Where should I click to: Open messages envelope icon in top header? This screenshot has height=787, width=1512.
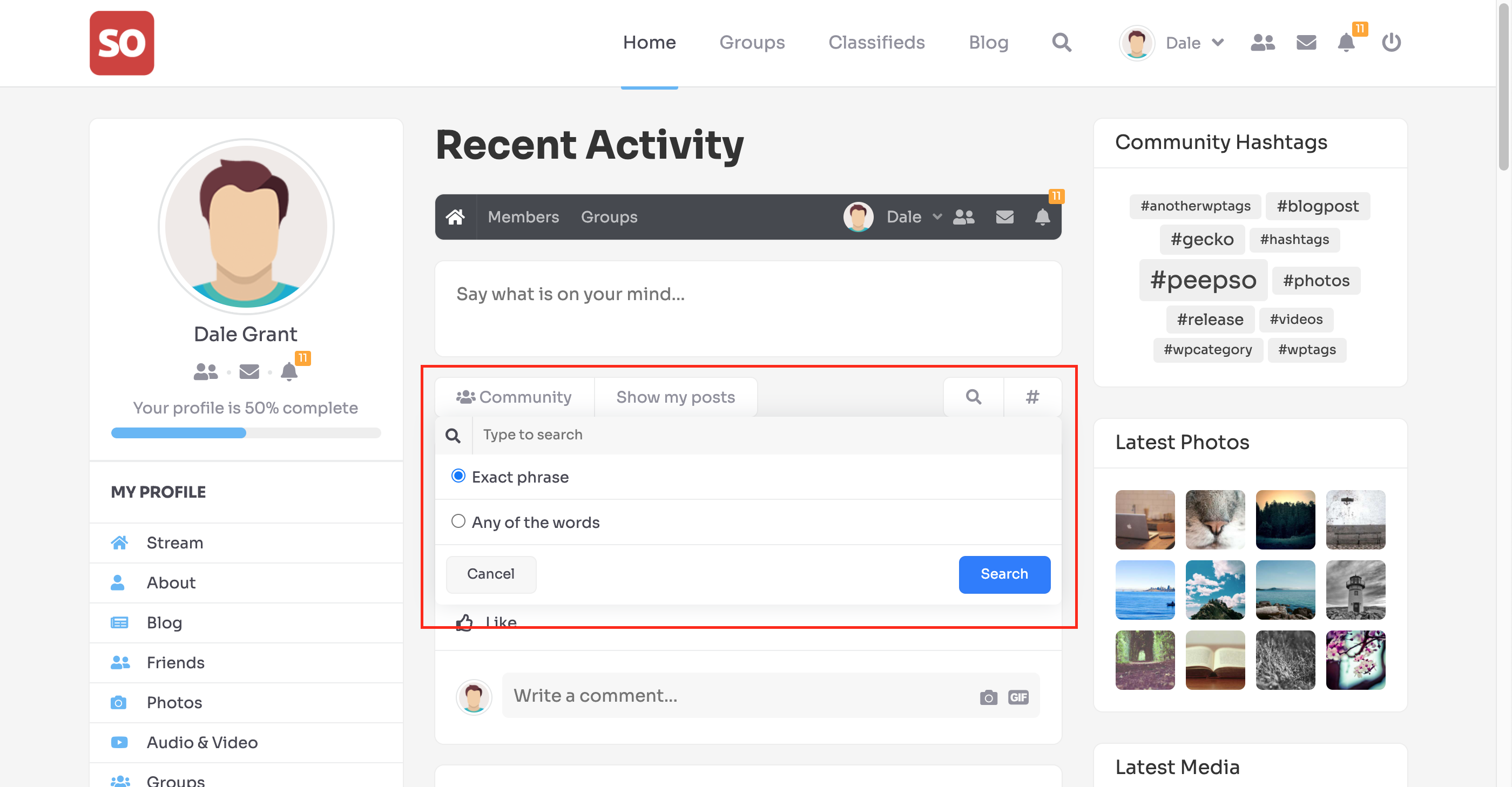pyautogui.click(x=1306, y=42)
